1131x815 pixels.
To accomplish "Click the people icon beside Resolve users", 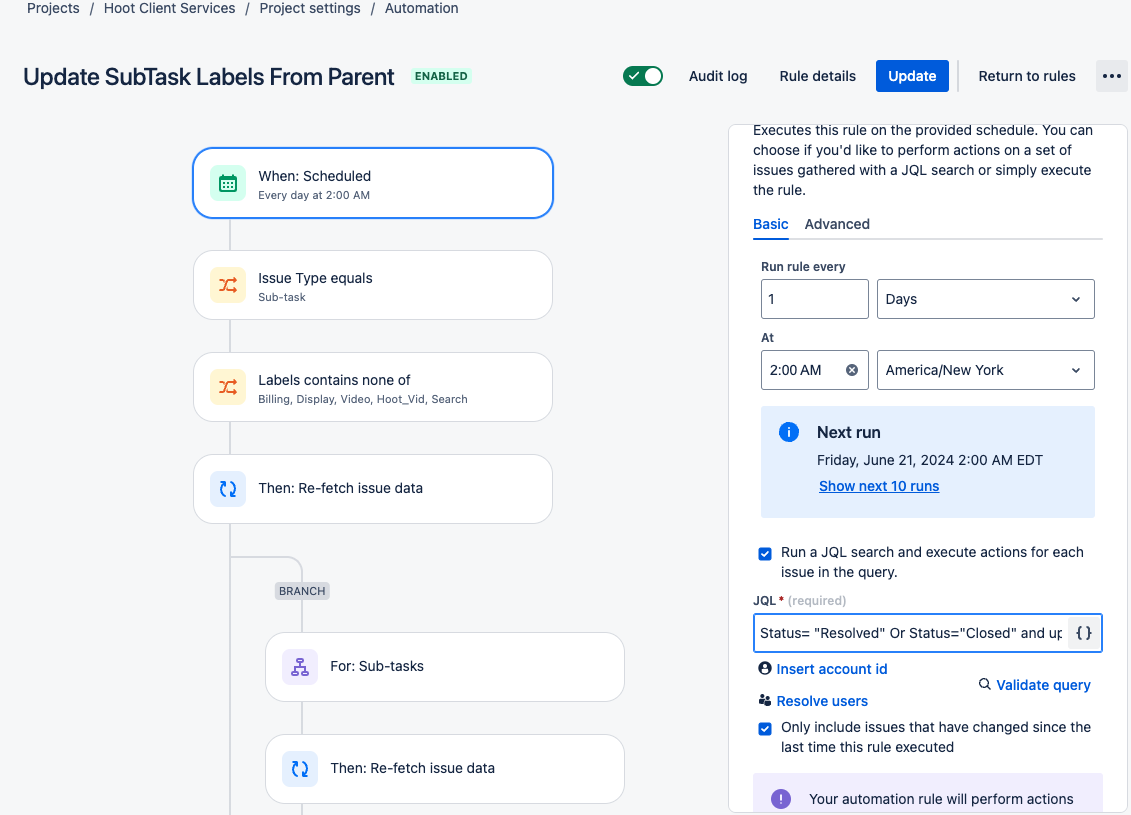I will [765, 700].
